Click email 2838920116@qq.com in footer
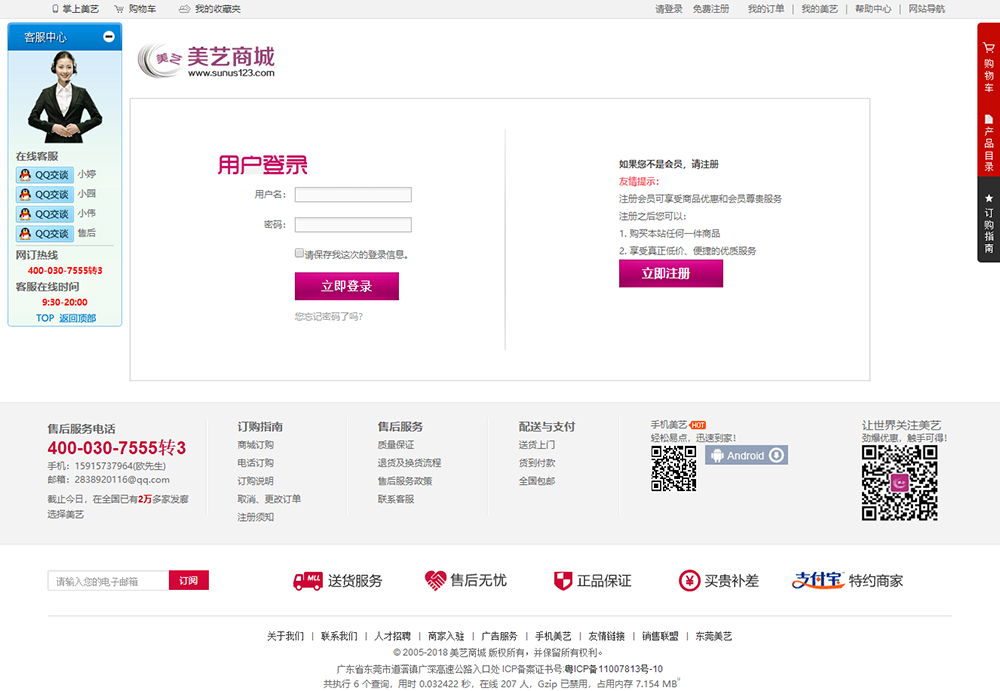Viewport: 1000px width, 691px height. pyautogui.click(x=122, y=480)
